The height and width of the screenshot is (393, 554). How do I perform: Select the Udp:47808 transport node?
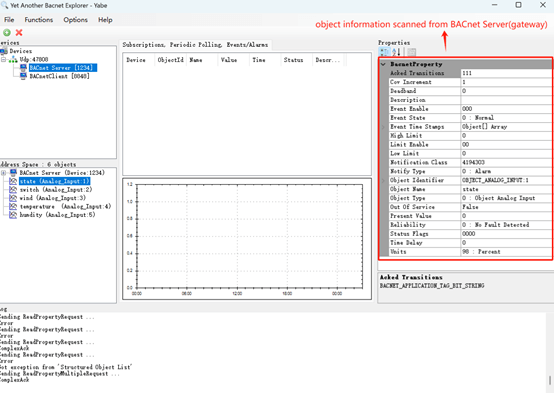[x=34, y=59]
